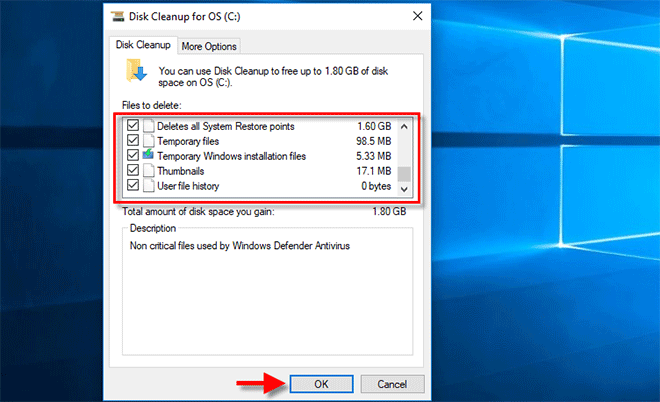660x402 pixels.
Task: Confirm cleanup with the OK button
Action: click(321, 384)
